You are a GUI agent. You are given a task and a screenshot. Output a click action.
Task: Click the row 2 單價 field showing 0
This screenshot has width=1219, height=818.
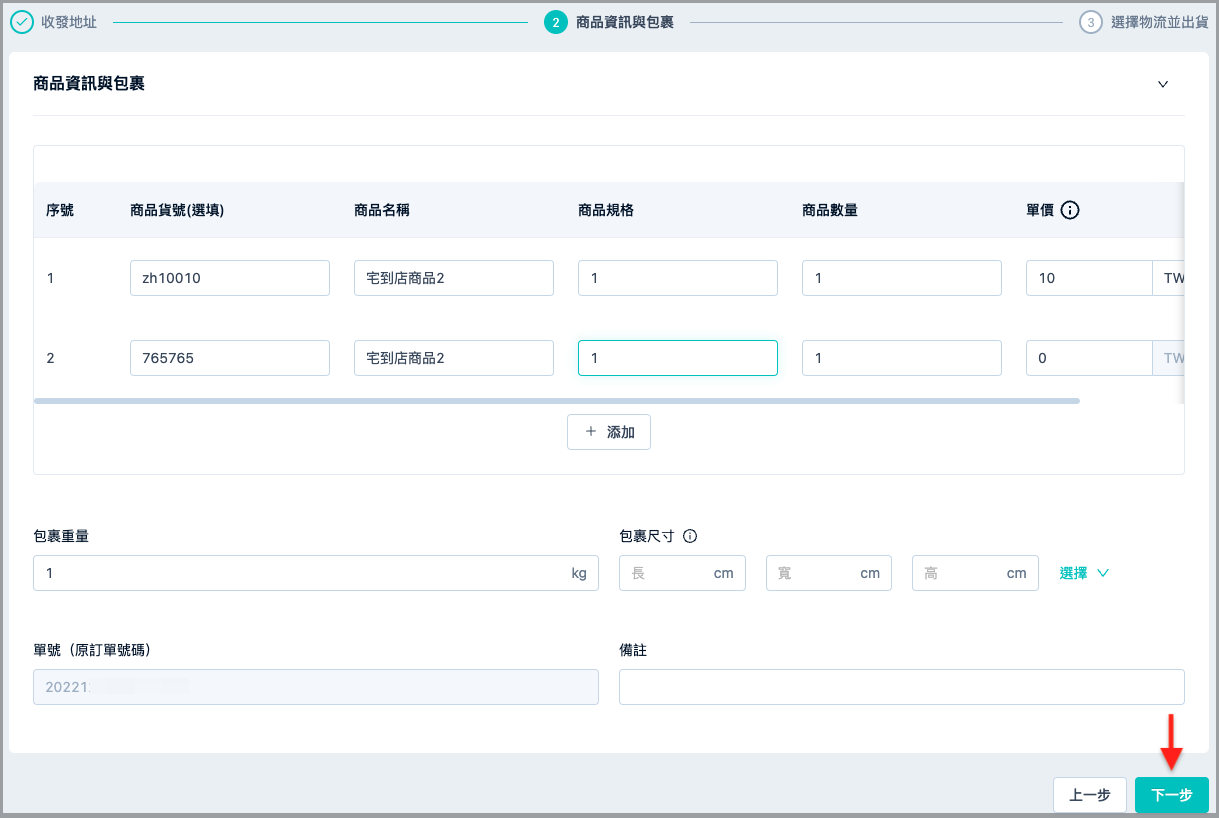click(x=1089, y=358)
